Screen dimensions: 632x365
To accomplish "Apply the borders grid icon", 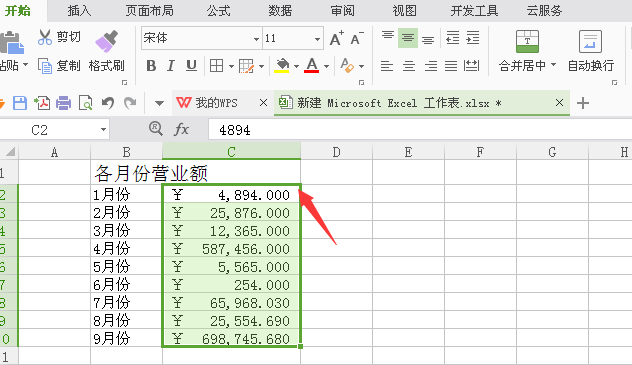I will tap(216, 66).
